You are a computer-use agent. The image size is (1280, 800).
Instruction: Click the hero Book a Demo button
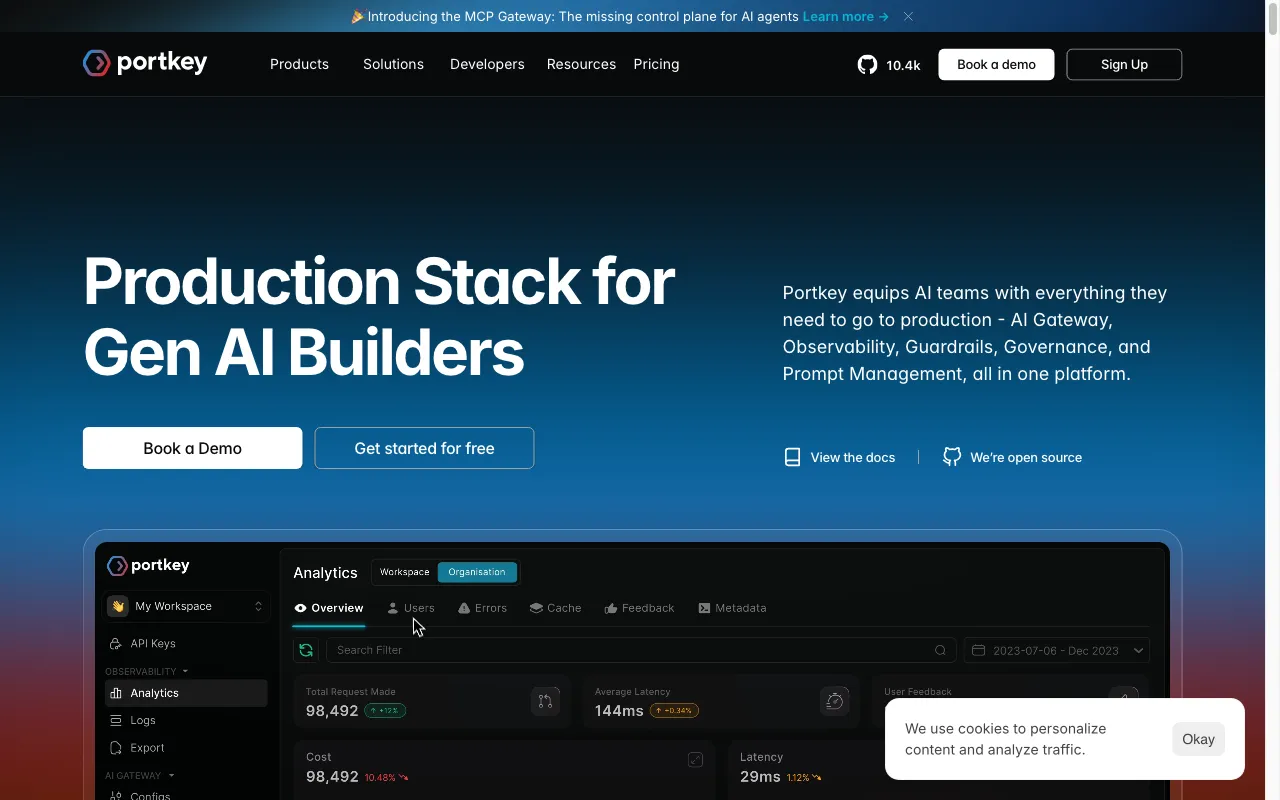point(192,448)
